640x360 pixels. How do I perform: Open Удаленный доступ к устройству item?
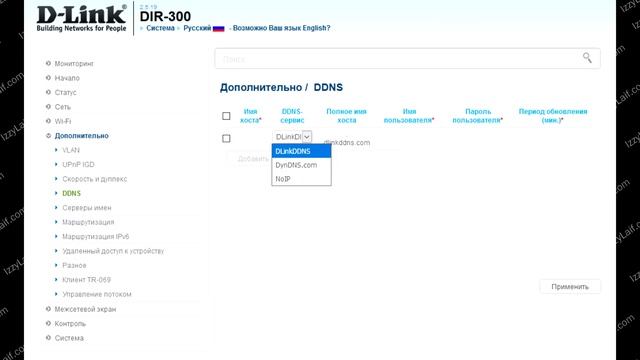pyautogui.click(x=113, y=251)
